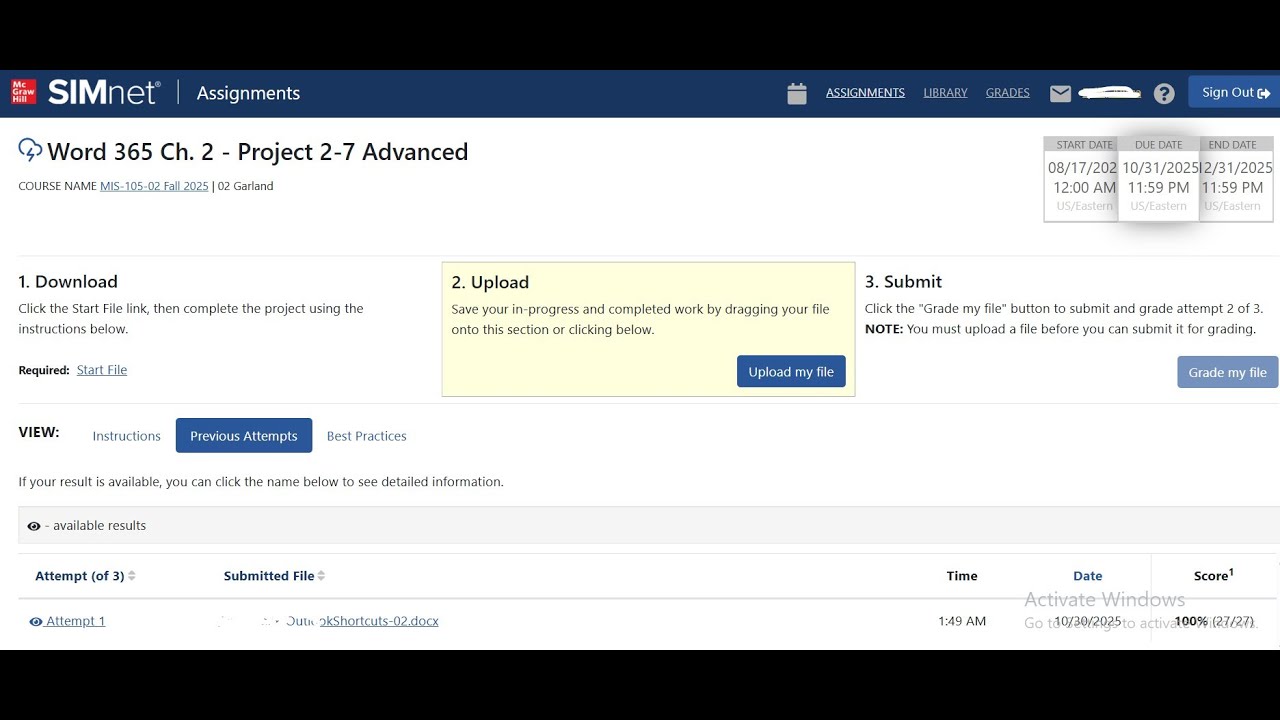Go to ASSIGNMENTS in top navigation
Screen dimensions: 1280x720
(865, 93)
